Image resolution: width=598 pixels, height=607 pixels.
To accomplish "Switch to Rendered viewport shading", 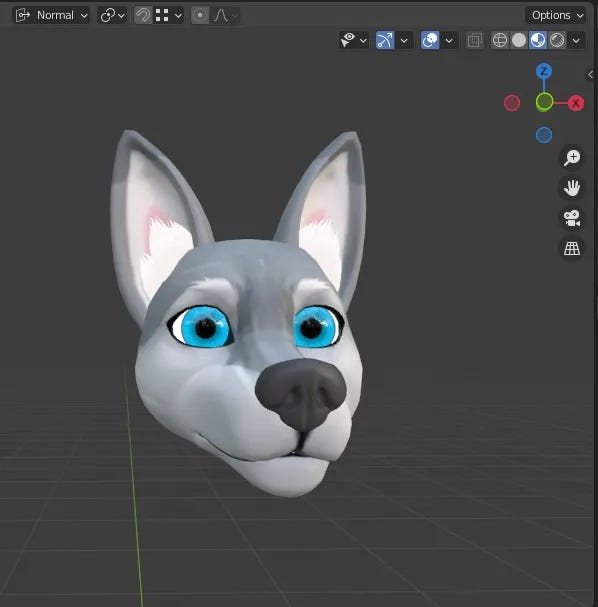I will [x=557, y=40].
